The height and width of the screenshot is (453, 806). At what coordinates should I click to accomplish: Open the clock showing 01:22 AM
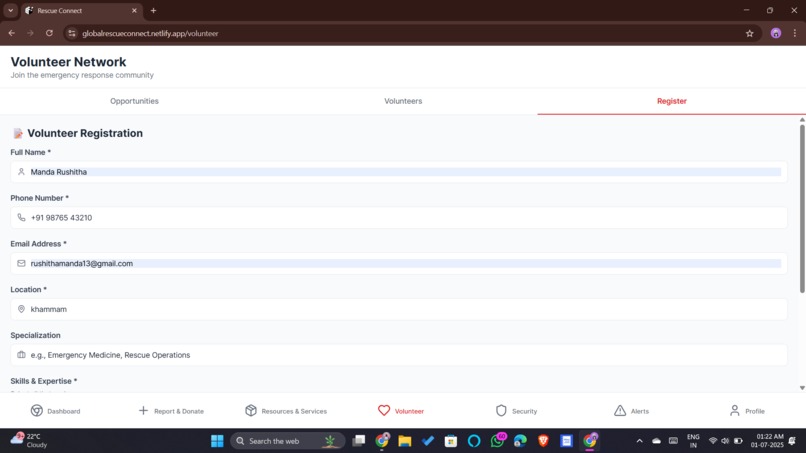tap(766, 441)
